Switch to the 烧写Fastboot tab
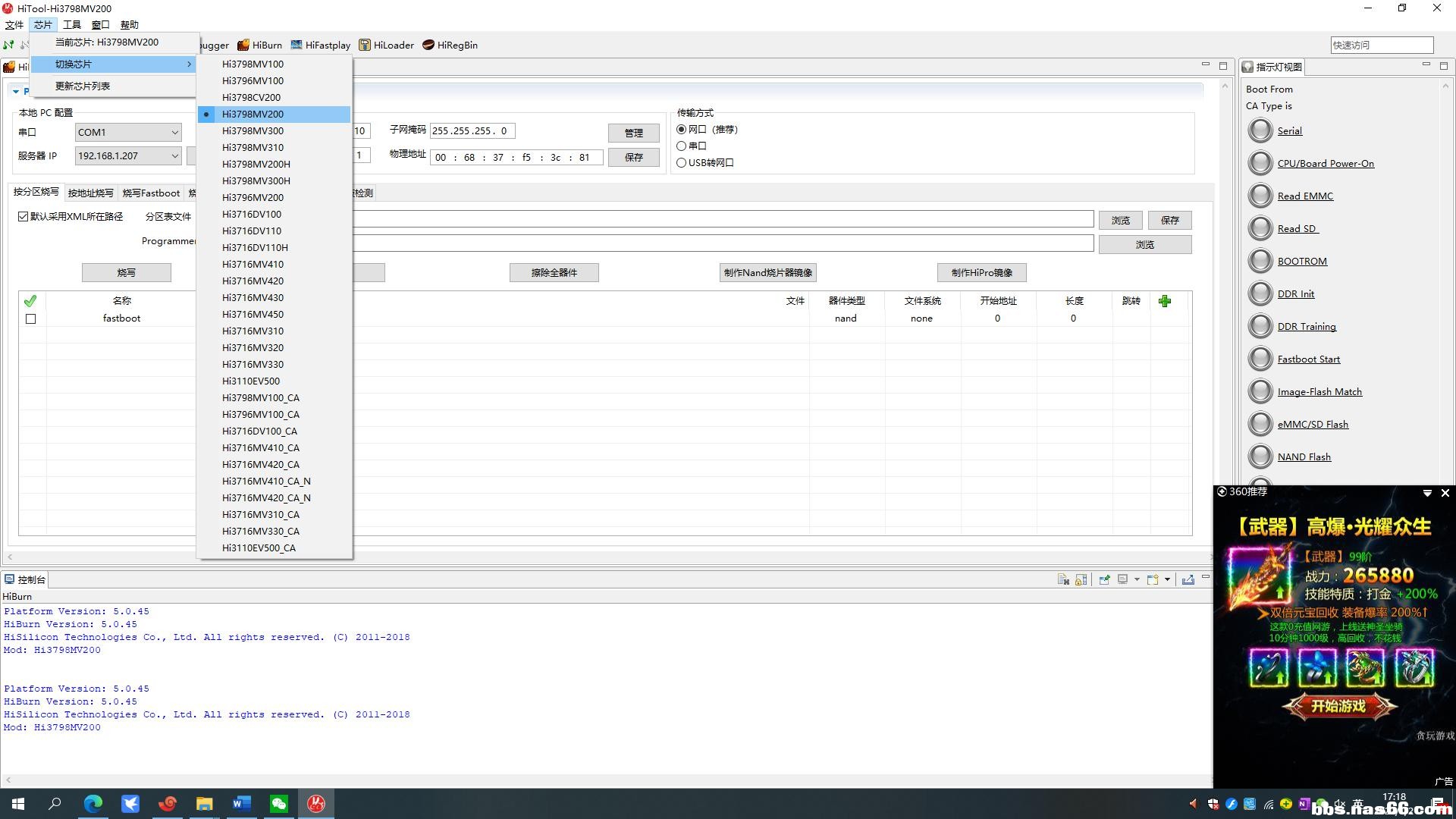Viewport: 1456px width, 819px height. pos(151,193)
